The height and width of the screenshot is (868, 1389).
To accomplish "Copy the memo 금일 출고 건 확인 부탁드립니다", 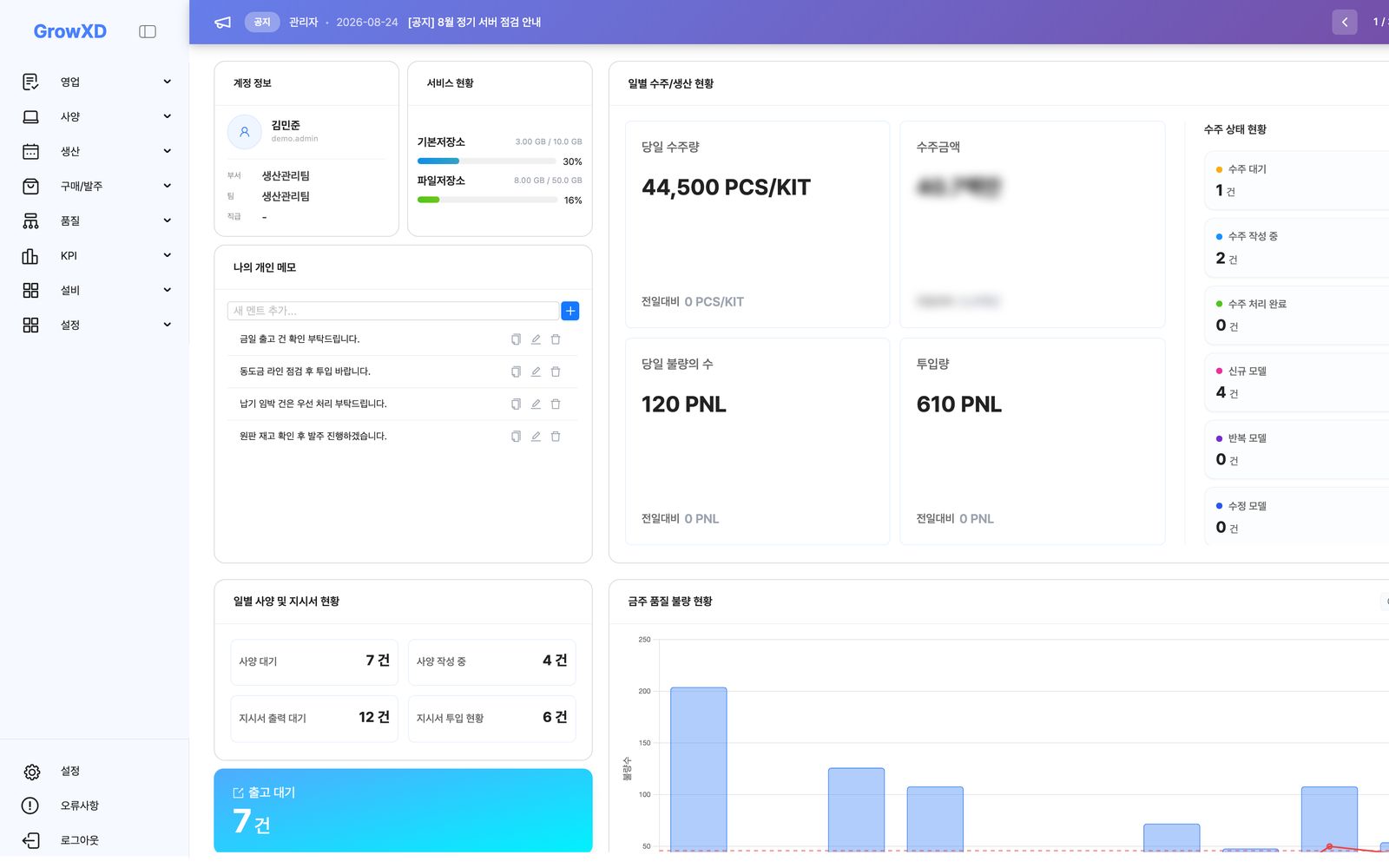I will (x=516, y=339).
